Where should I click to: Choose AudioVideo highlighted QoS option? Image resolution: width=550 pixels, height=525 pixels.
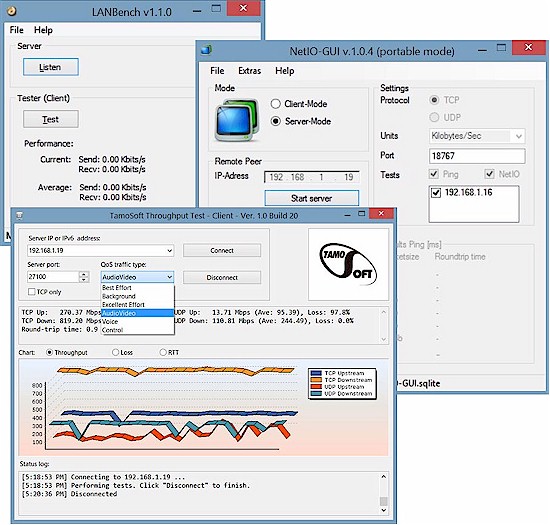137,313
